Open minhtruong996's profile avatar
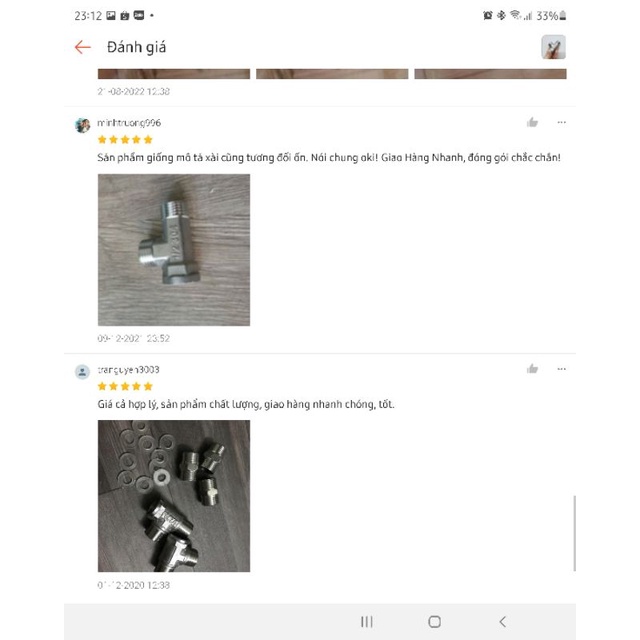This screenshot has height=640, width=640. coord(82,125)
